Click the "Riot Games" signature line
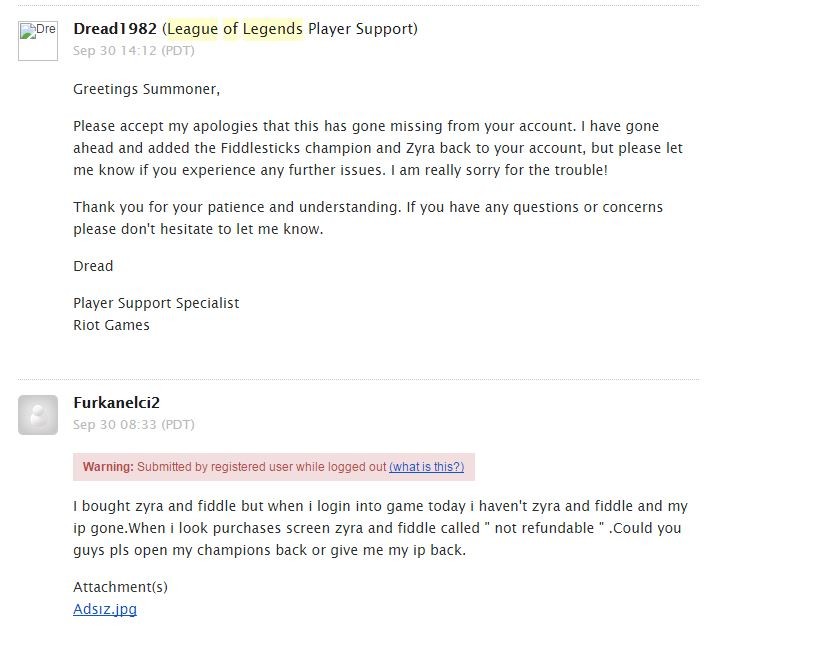835x651 pixels. tap(111, 325)
